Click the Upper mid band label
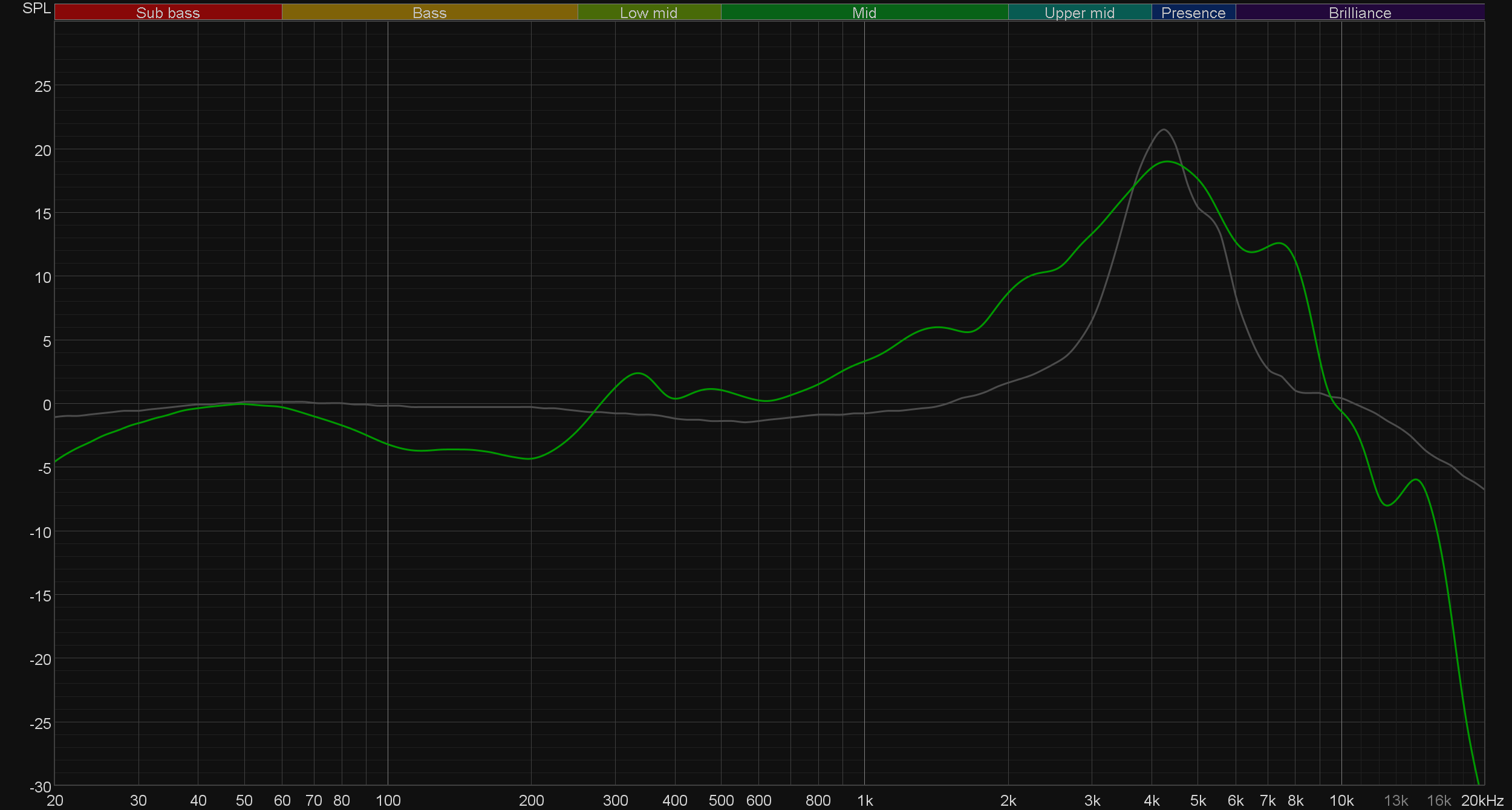Image resolution: width=1512 pixels, height=810 pixels. [x=1079, y=13]
